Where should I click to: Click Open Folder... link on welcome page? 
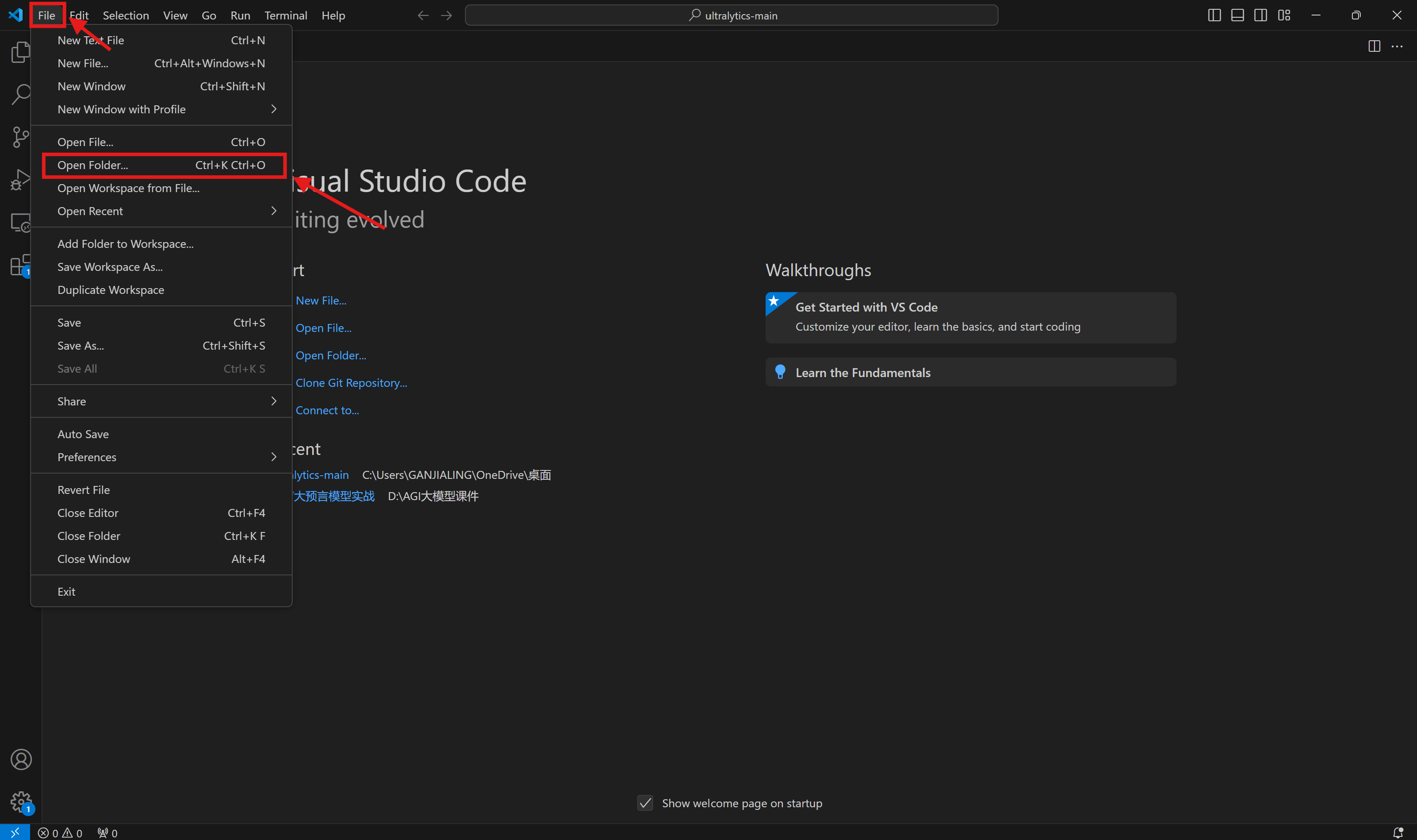click(x=331, y=355)
